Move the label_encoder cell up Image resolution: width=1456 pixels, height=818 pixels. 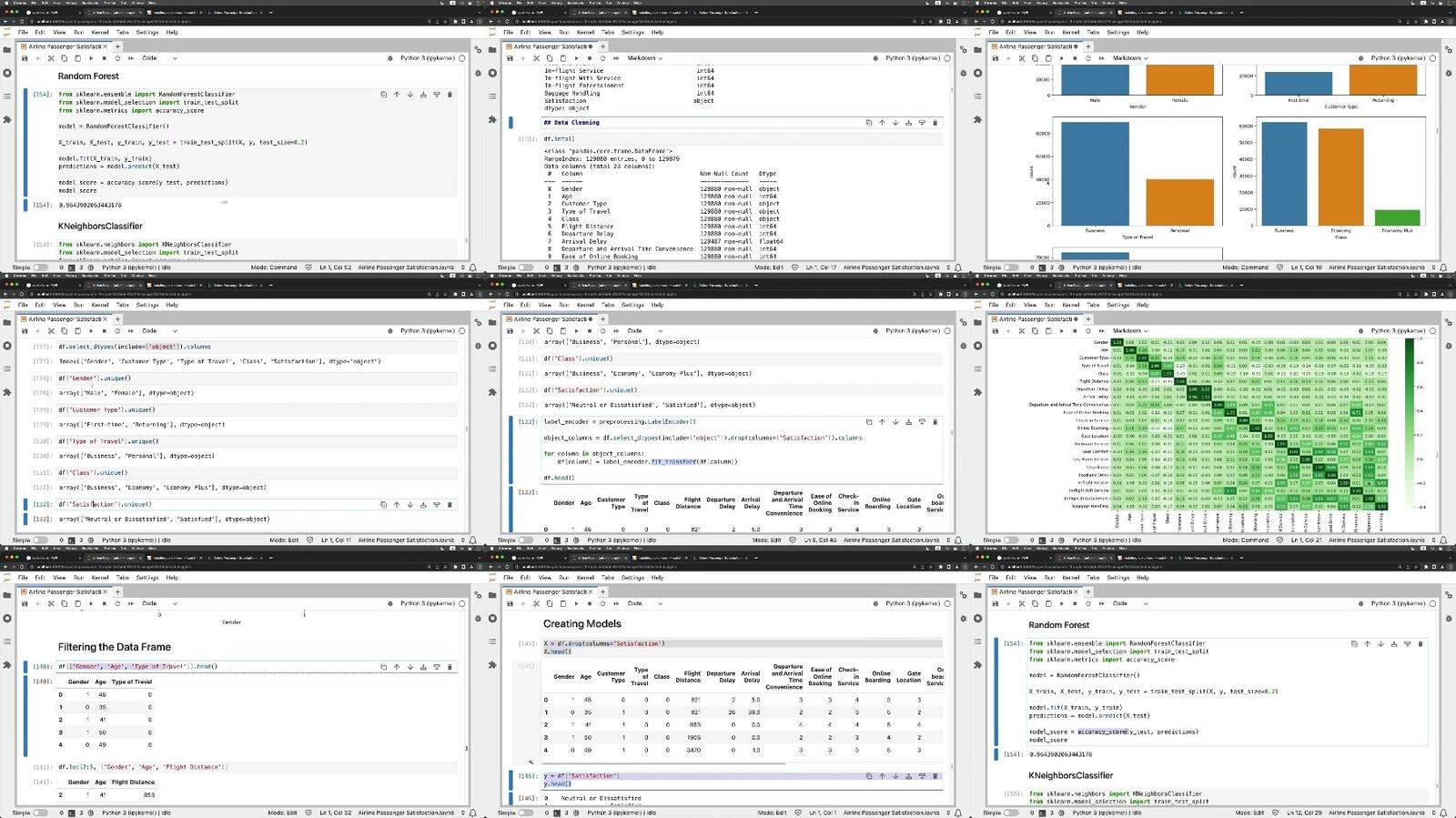pos(882,422)
